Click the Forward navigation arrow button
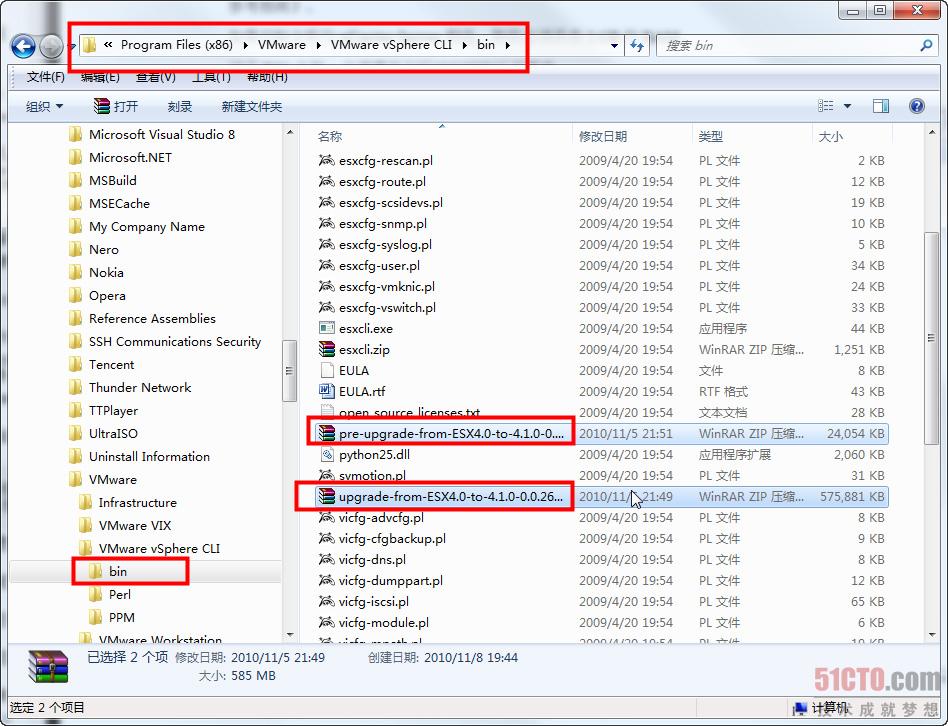 51,46
